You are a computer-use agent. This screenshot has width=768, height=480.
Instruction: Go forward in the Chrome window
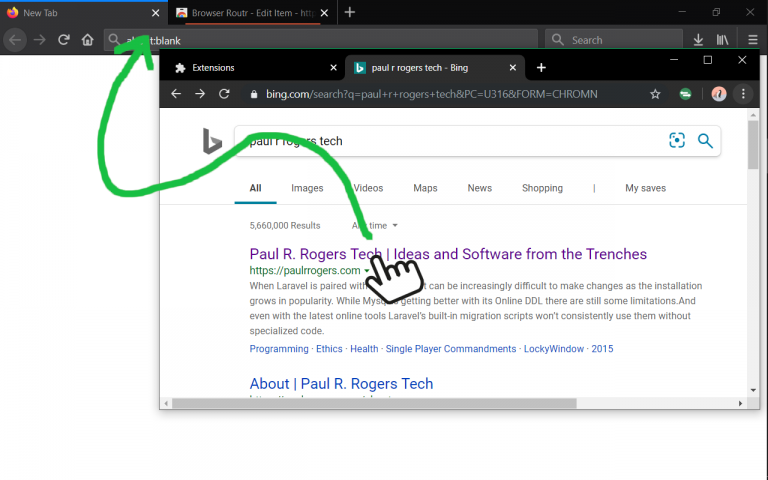click(200, 94)
